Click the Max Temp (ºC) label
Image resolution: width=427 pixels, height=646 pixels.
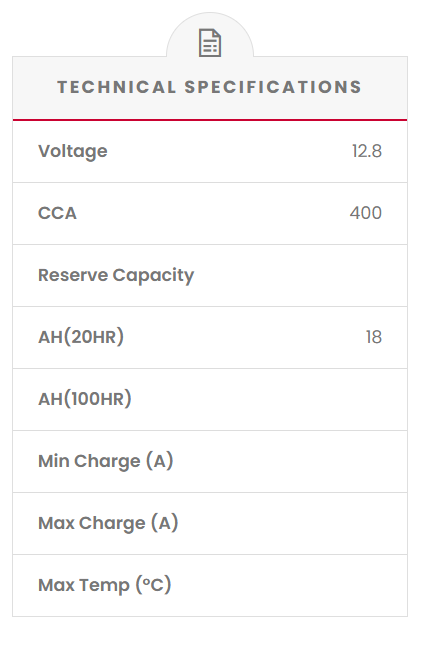point(105,585)
